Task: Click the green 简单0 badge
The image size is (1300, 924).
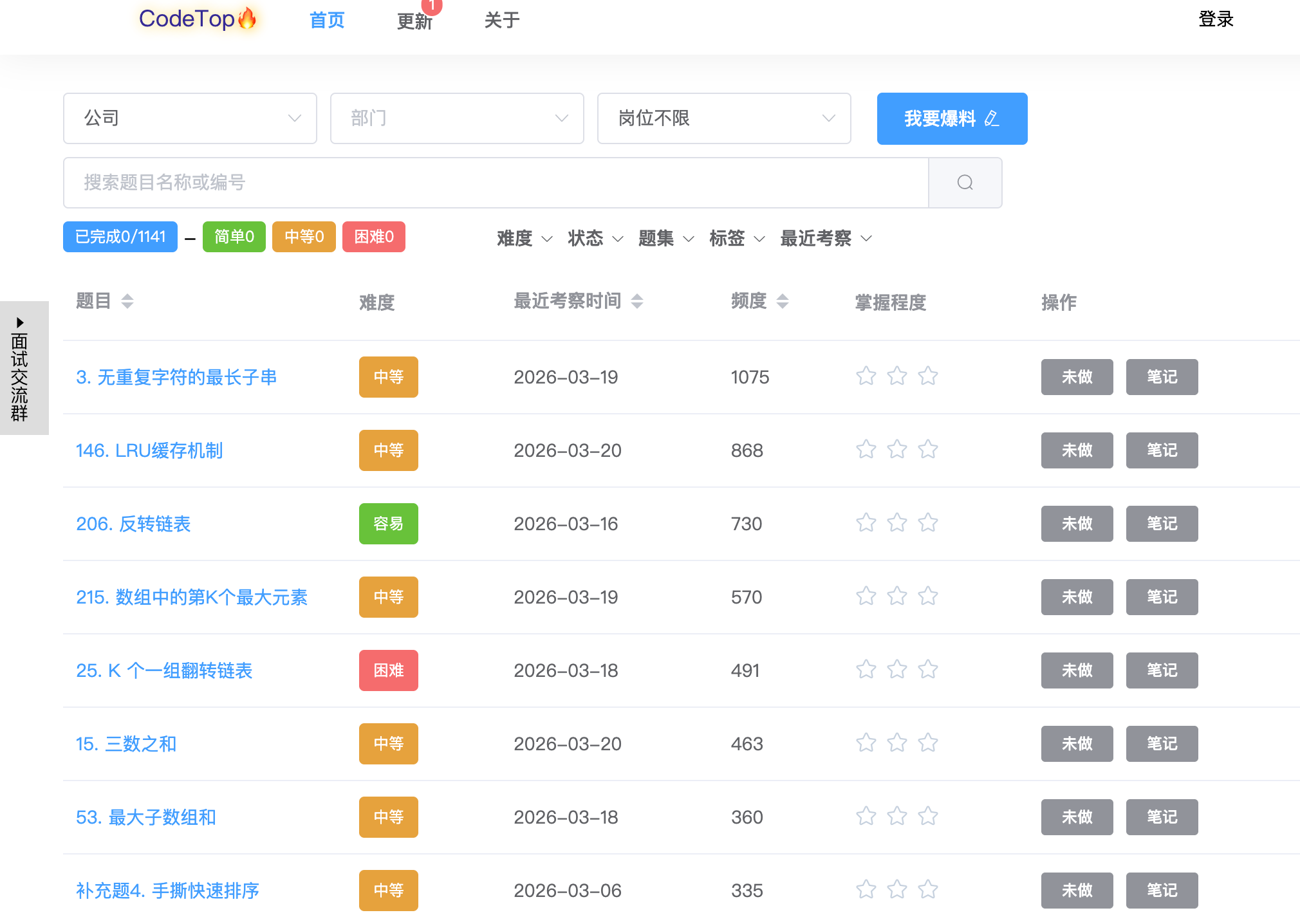Action: (234, 237)
